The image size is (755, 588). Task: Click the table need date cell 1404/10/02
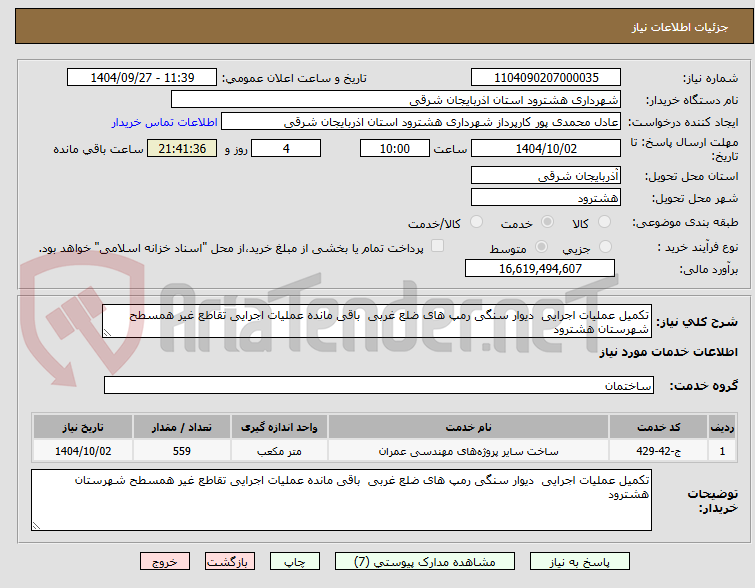pos(83,451)
